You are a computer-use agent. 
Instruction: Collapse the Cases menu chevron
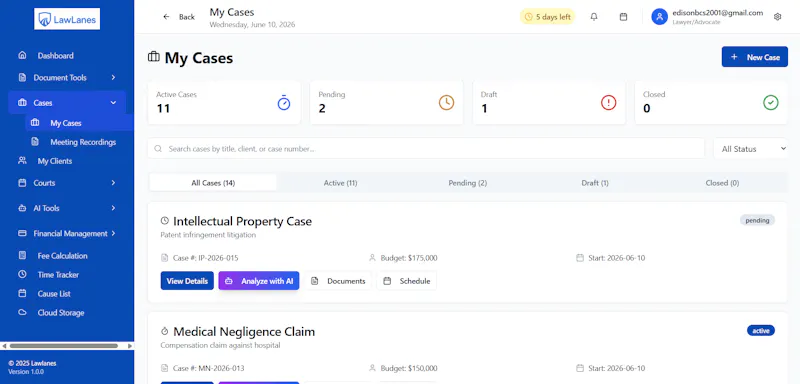[113, 103]
